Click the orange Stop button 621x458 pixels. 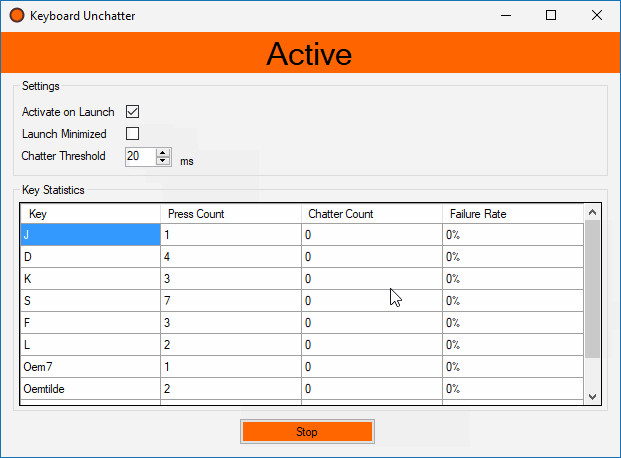307,431
